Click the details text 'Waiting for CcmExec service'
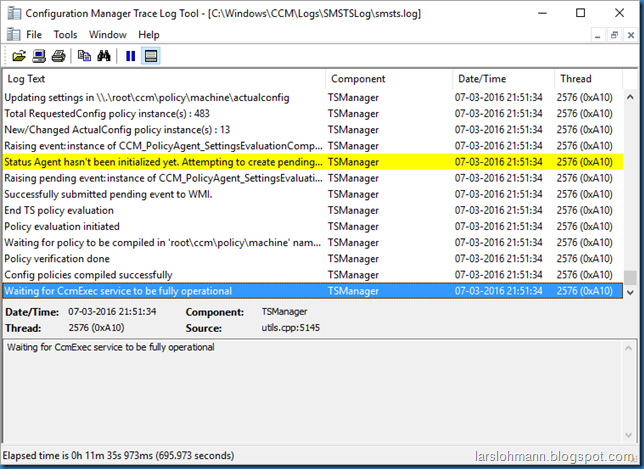This screenshot has width=644, height=469. pyautogui.click(x=110, y=347)
